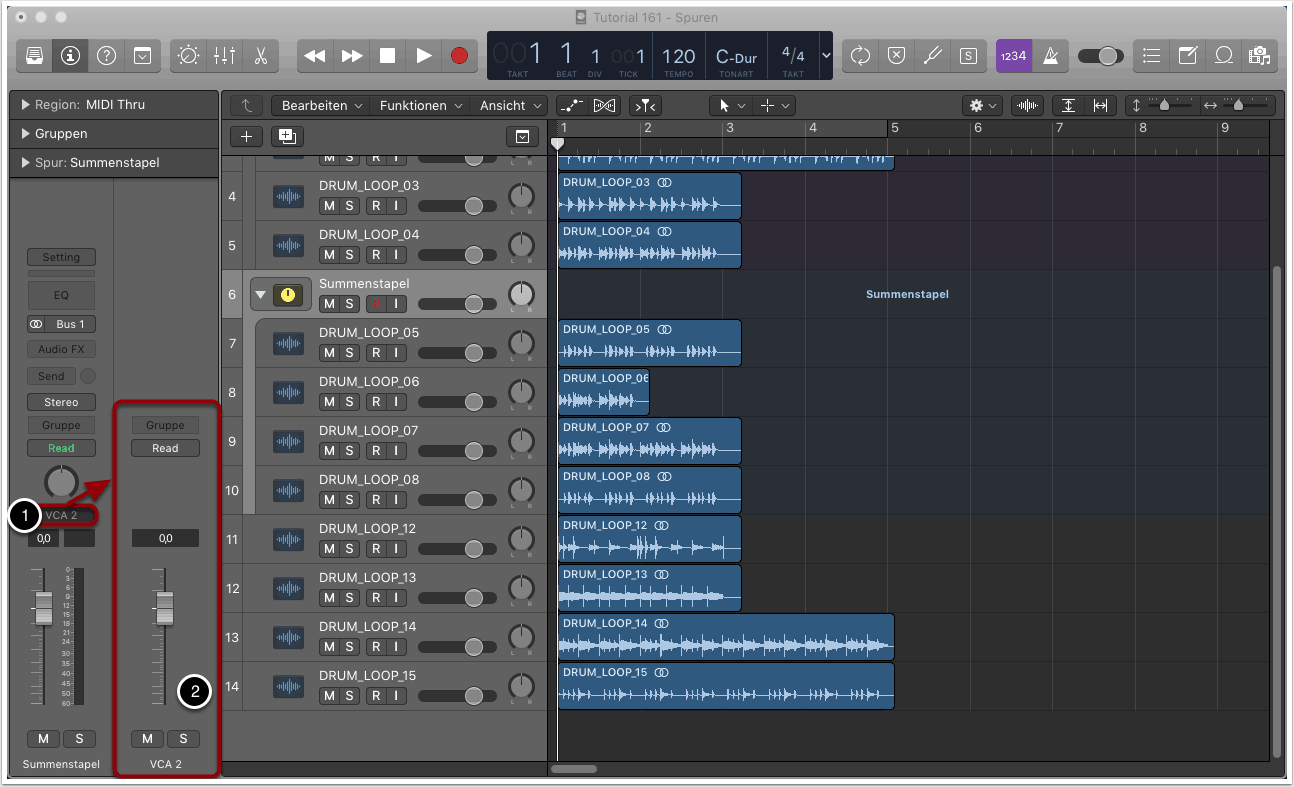Mute the DRUM_LOOP_05 track
Viewport: 1294px width, 787px height.
[329, 352]
